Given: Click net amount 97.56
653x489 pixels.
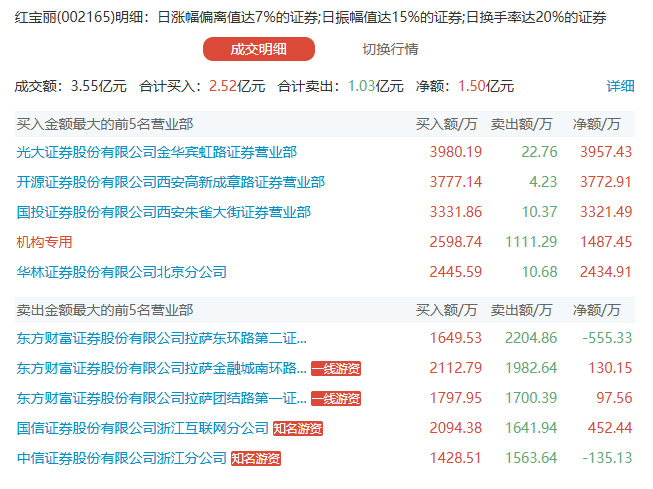Looking at the screenshot, I should (x=614, y=398).
